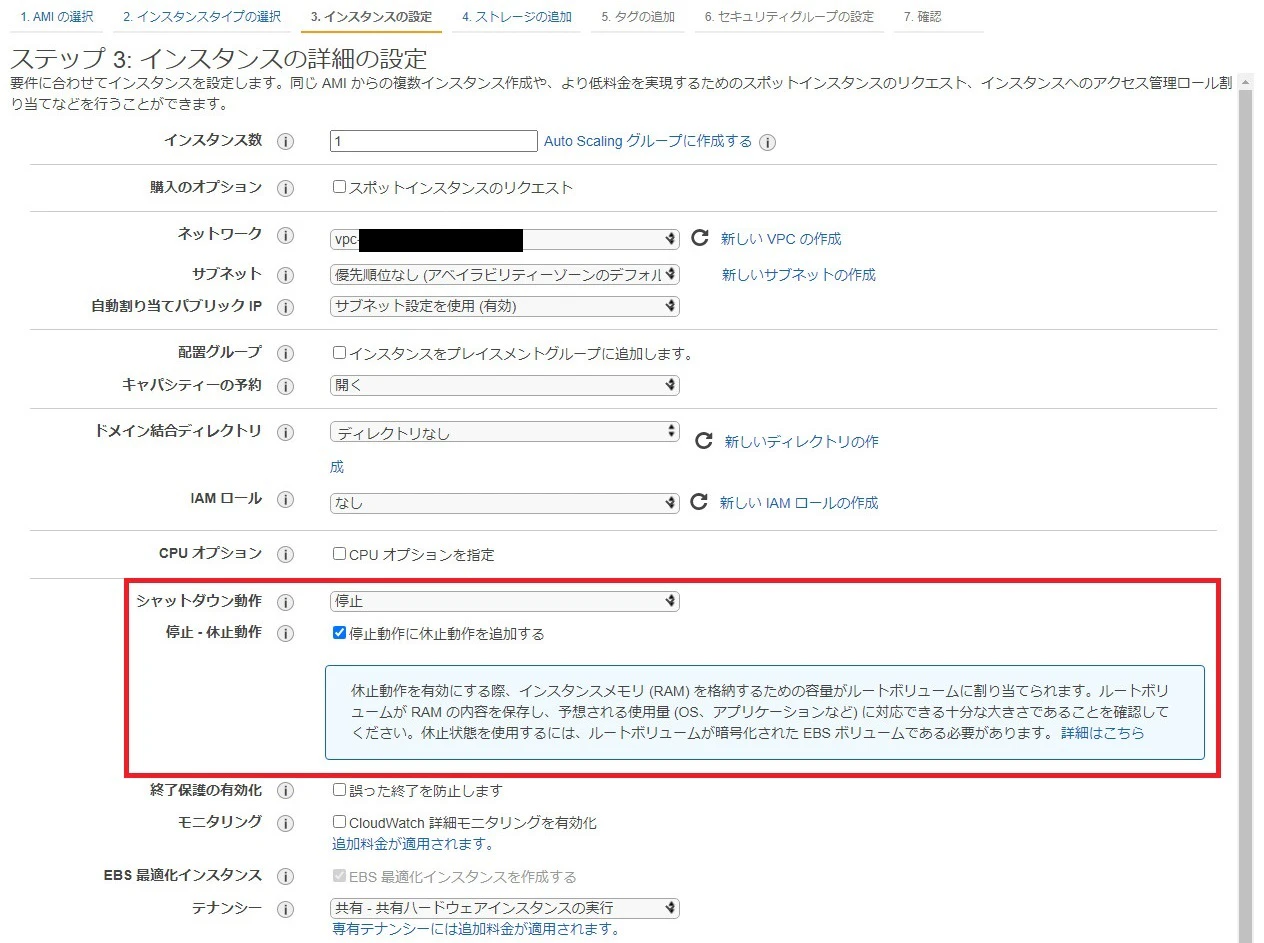Open info icon next to ドメイン結合ディレクトリ
The width and height of the screenshot is (1264, 943).
[x=285, y=433]
